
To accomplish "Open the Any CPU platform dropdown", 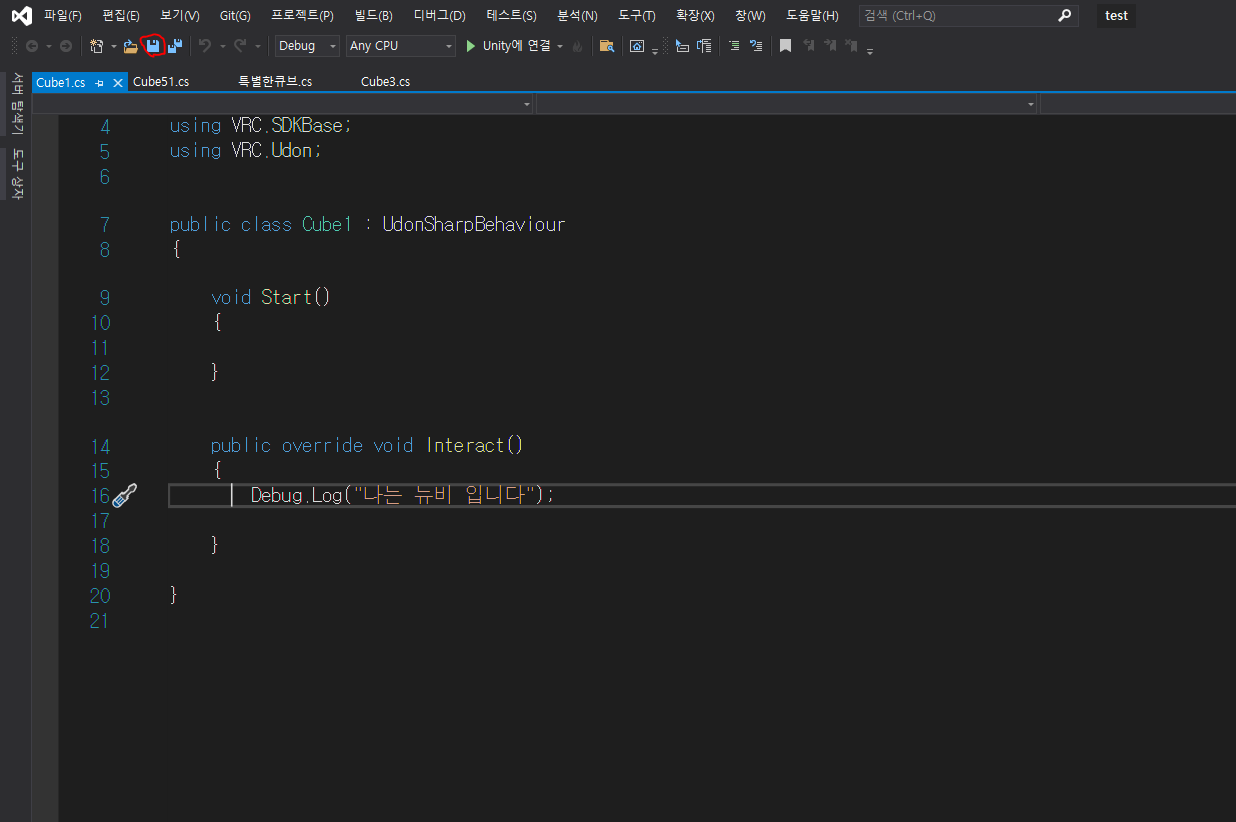I will click(x=400, y=46).
